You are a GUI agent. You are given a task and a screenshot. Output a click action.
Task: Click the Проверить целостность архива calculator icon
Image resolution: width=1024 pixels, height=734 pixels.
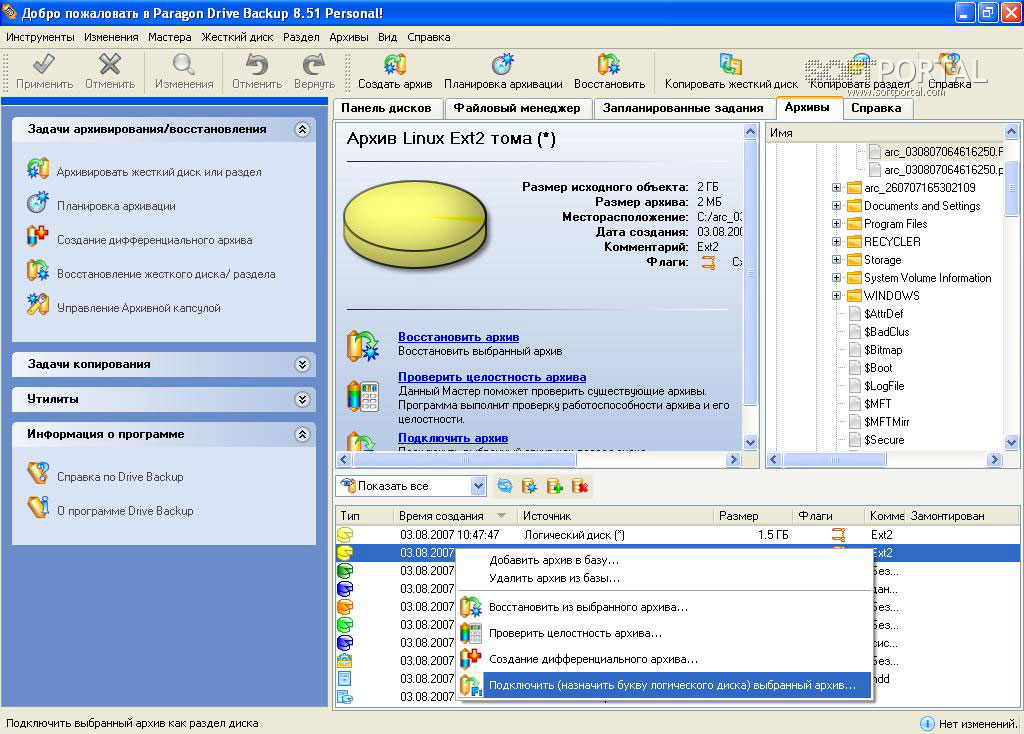pos(362,395)
